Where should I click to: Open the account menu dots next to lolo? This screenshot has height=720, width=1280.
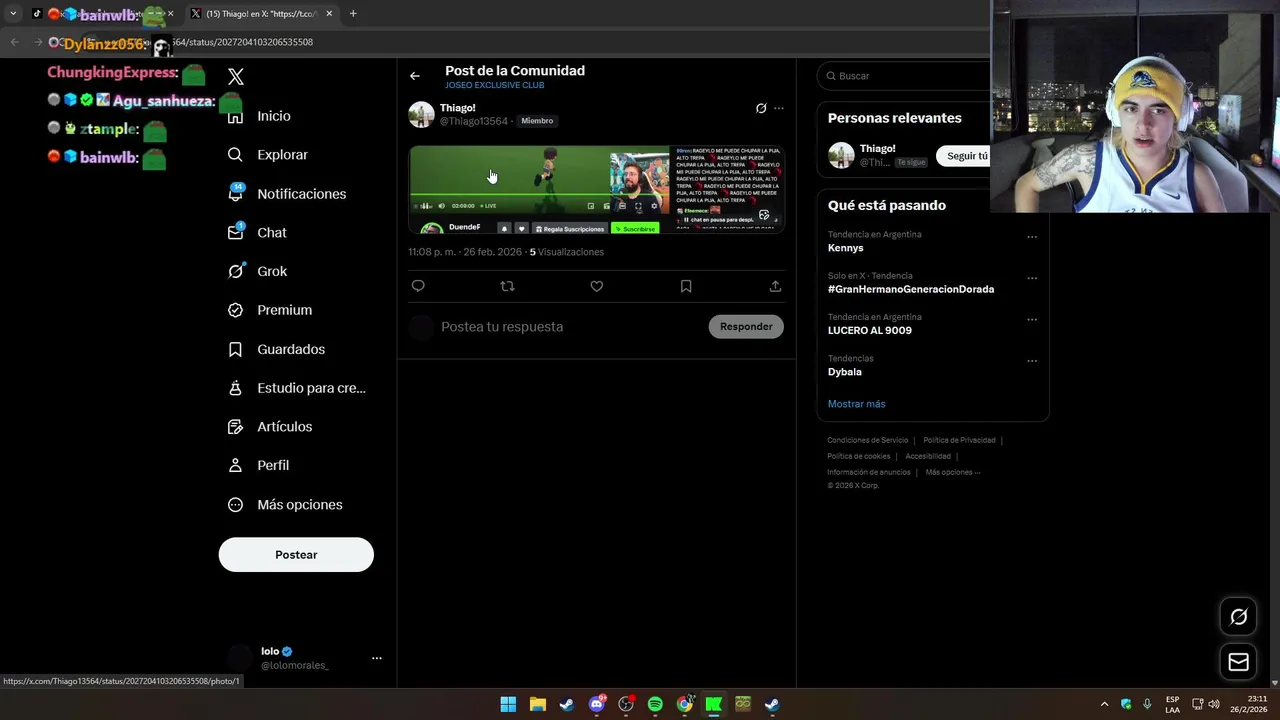pos(377,658)
